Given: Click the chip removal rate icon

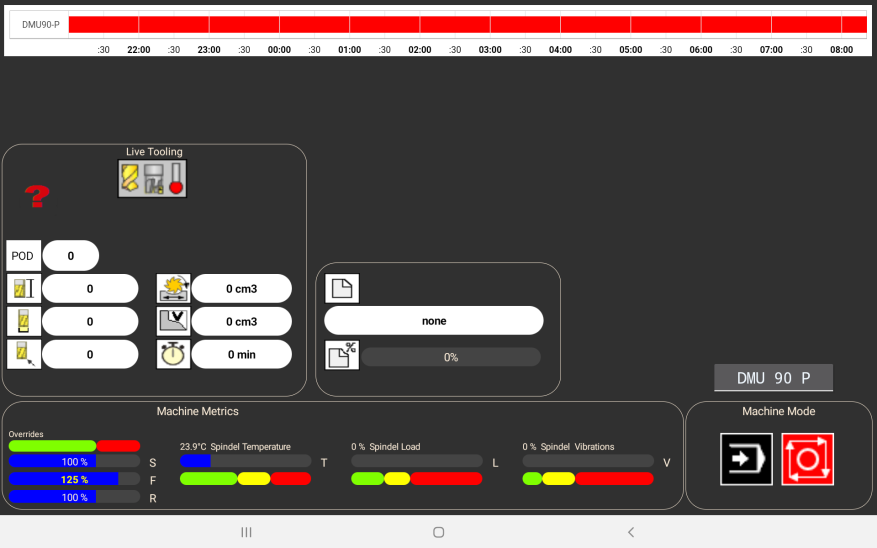Looking at the screenshot, I should tap(173, 289).
